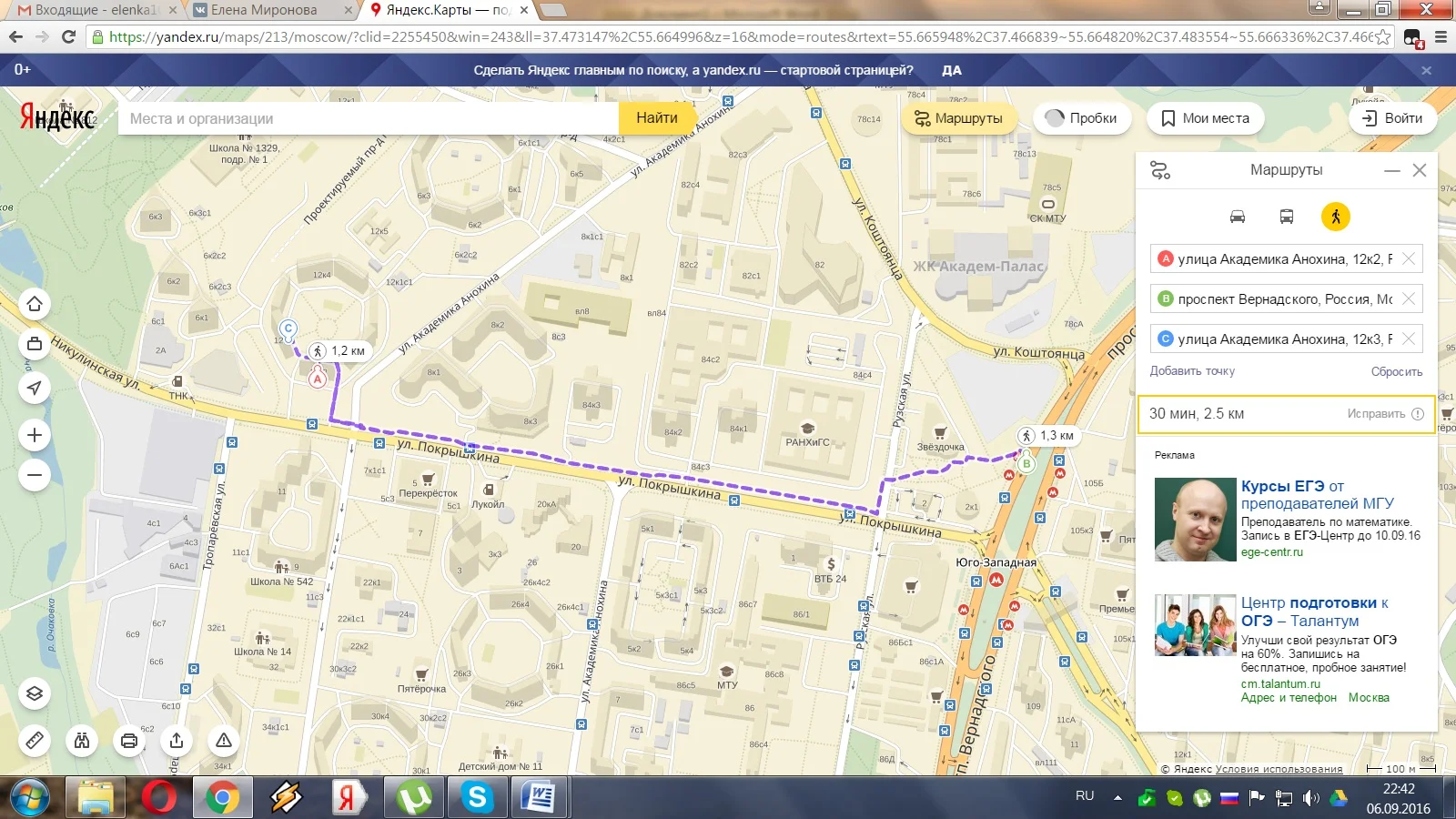This screenshot has width=1456, height=819.
Task: Click ДА to set Yandex as homepage
Action: tap(952, 70)
